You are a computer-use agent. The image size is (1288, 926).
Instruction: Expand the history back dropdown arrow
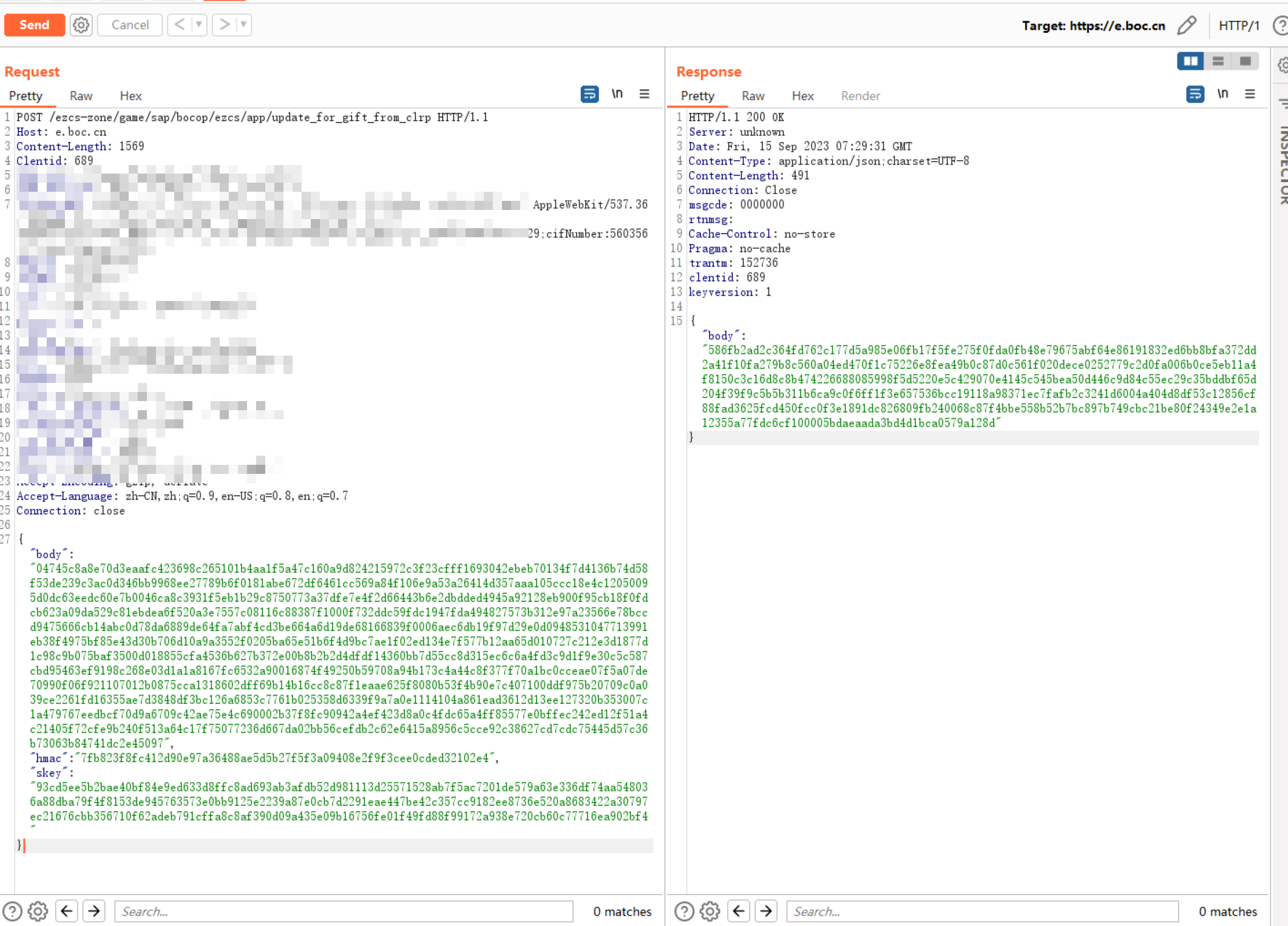[198, 25]
